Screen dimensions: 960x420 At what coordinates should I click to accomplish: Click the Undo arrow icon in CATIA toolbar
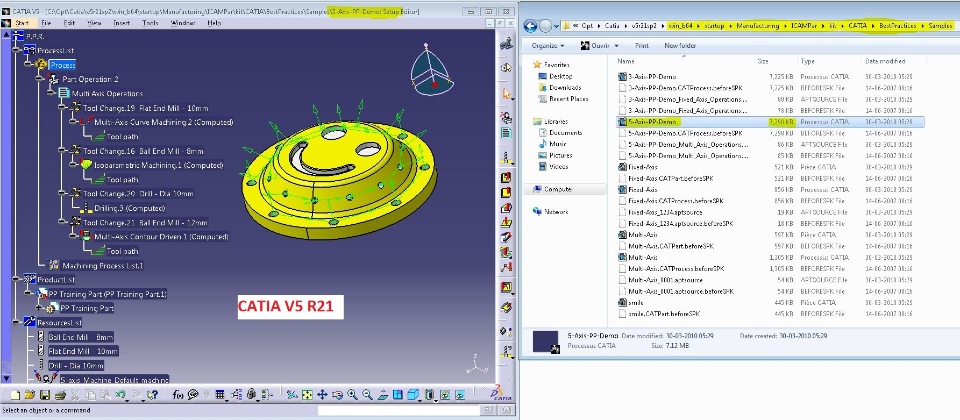click(x=121, y=394)
